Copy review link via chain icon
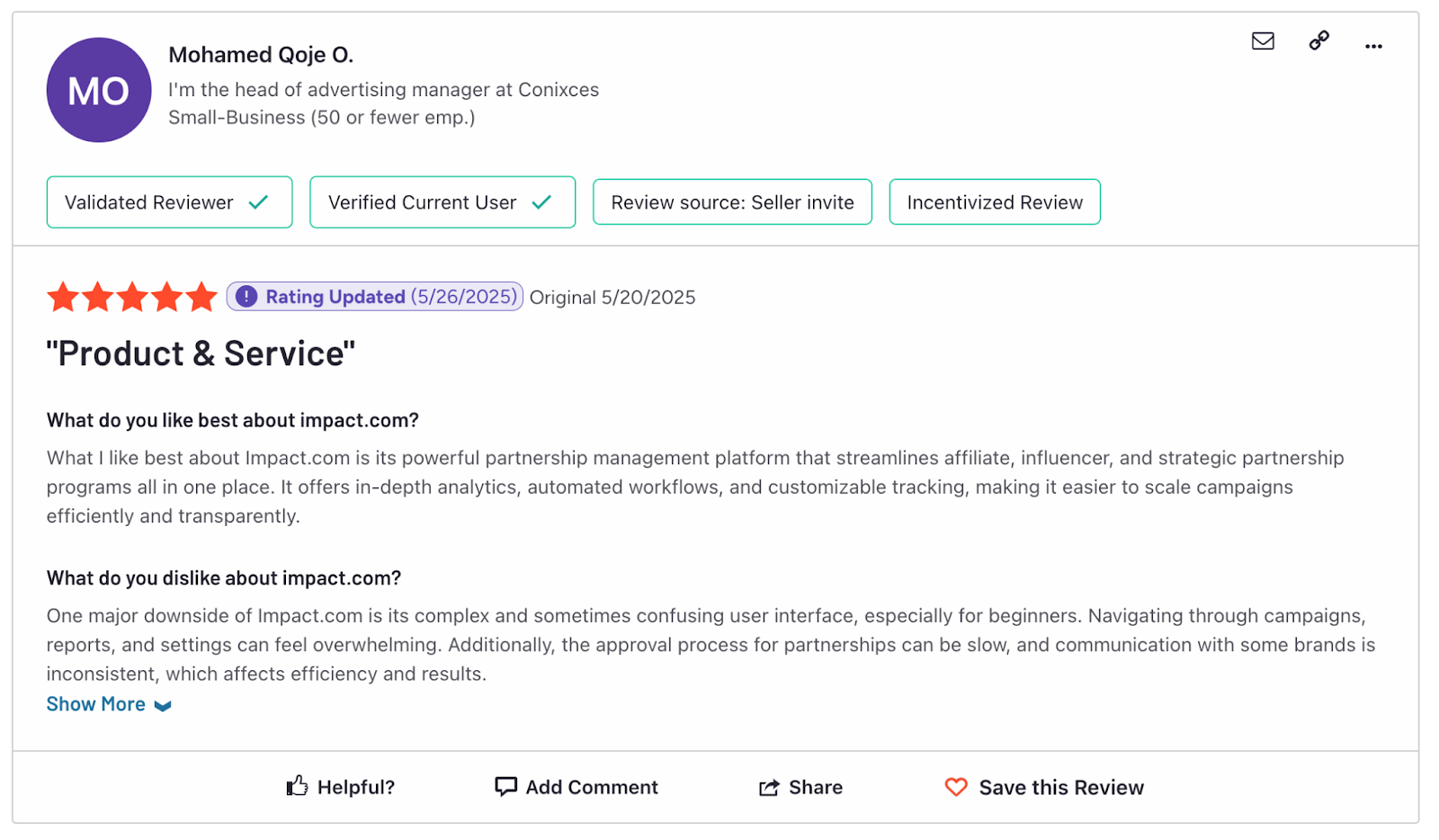Screen dimensions: 1439x840 1318,40
